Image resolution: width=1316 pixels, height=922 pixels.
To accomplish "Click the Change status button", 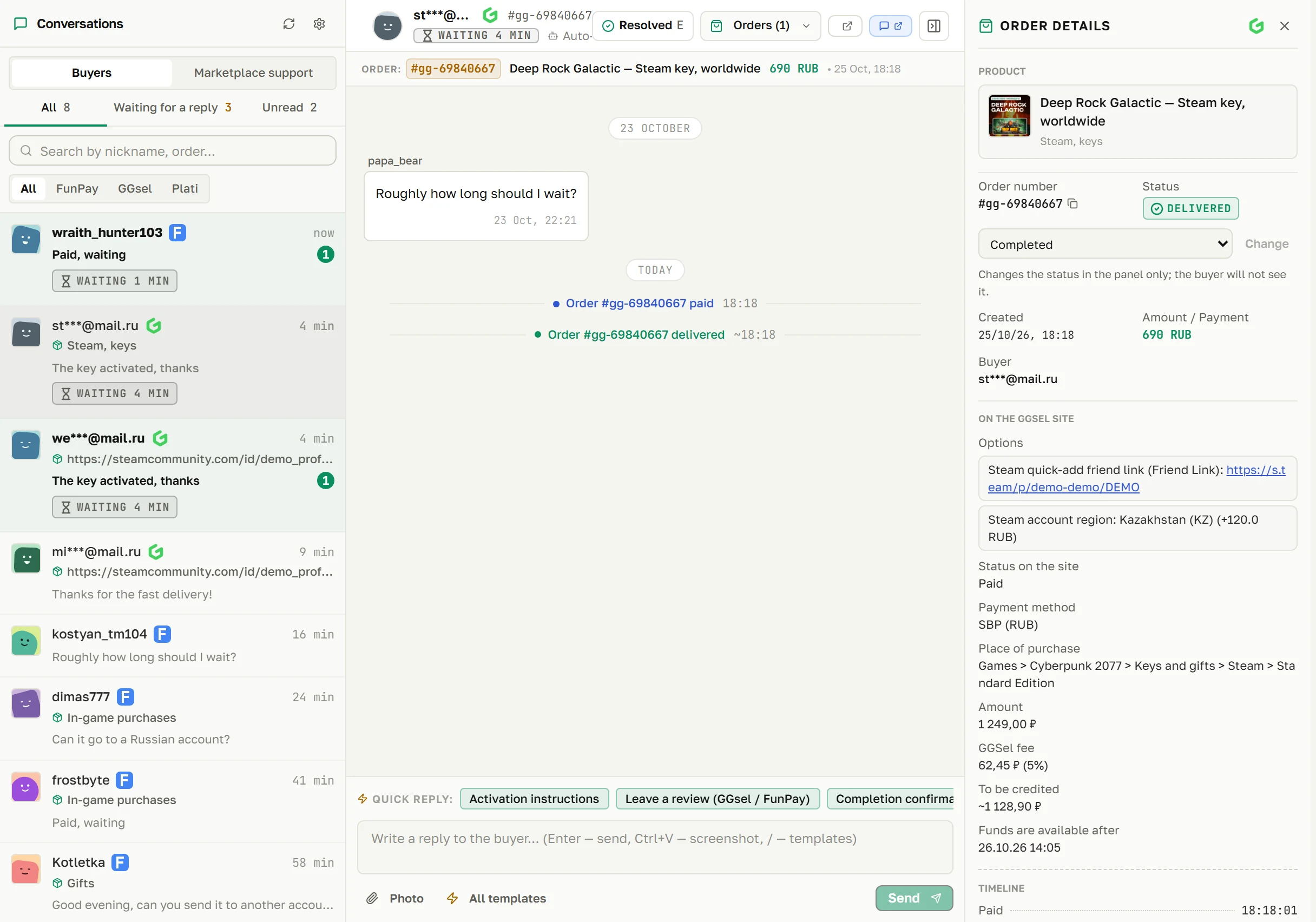I will pos(1266,244).
